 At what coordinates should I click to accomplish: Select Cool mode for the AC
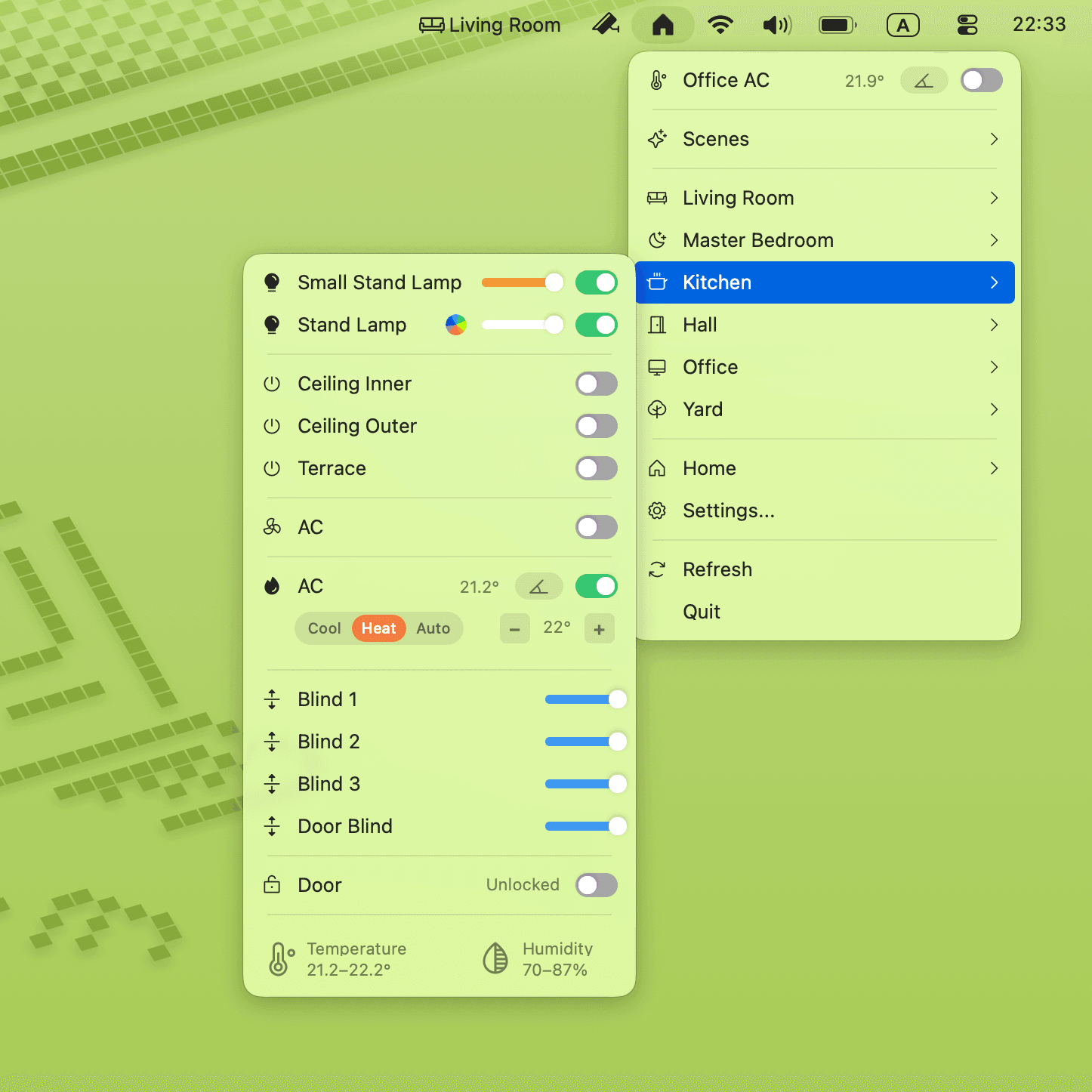(x=323, y=628)
